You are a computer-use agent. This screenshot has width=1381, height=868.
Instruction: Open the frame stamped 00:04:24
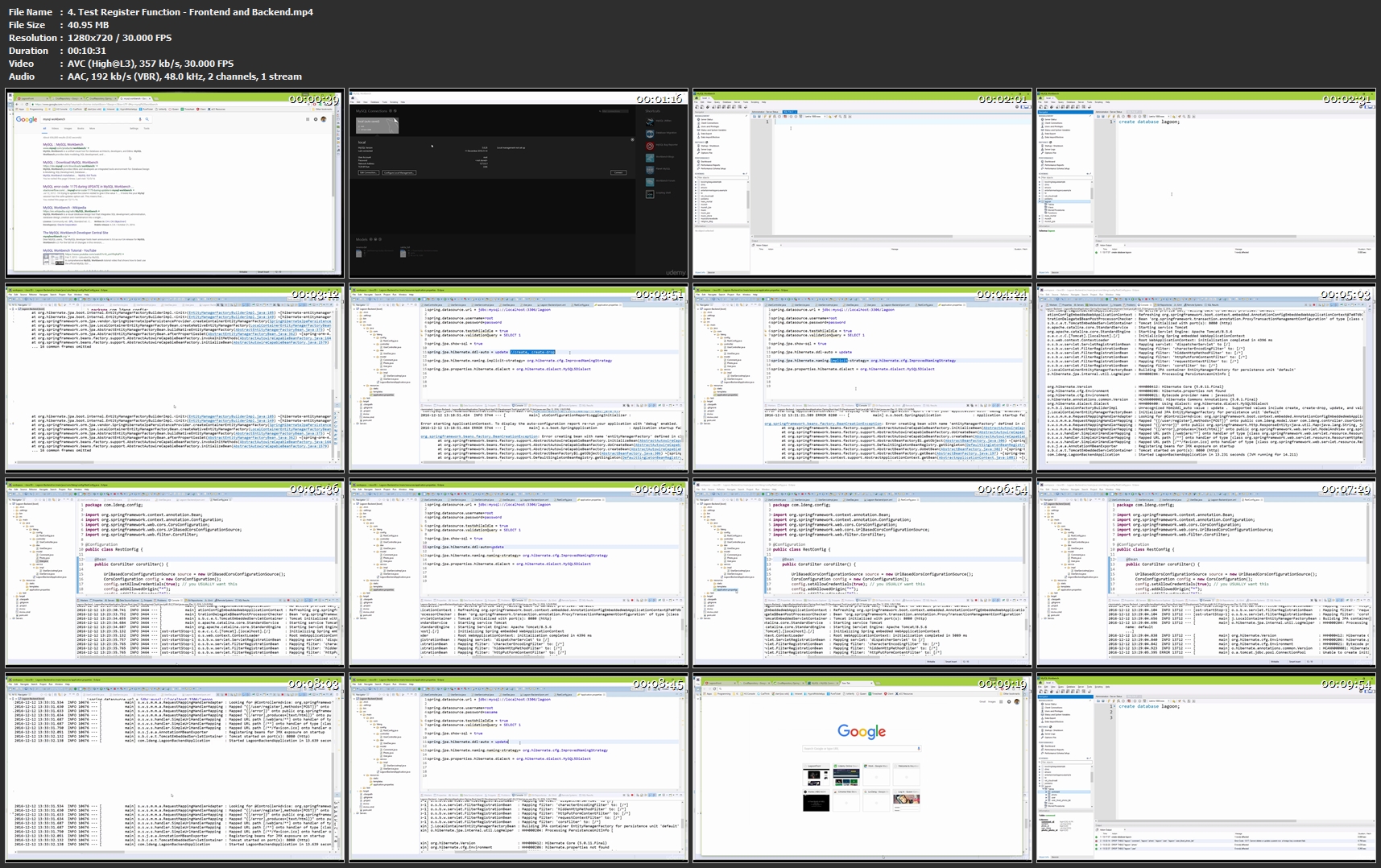[862, 378]
